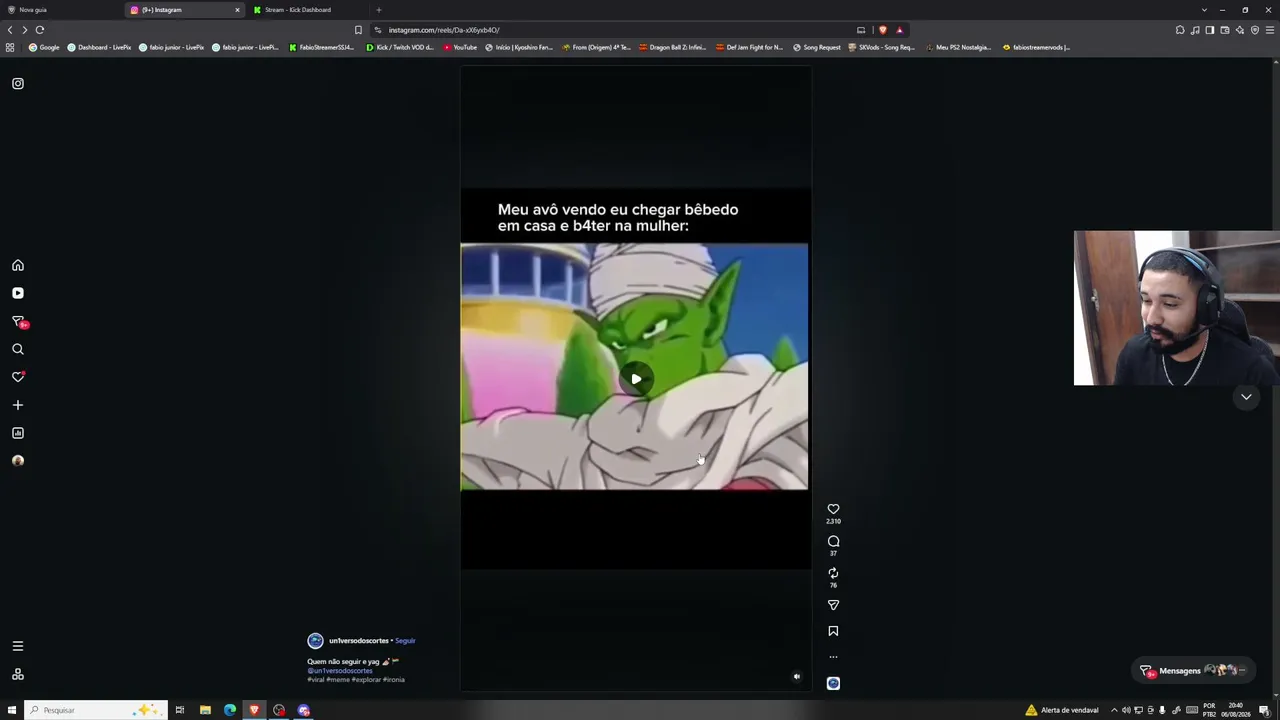The image size is (1280, 720).
Task: Share the reel with the paper plane icon
Action: point(833,605)
